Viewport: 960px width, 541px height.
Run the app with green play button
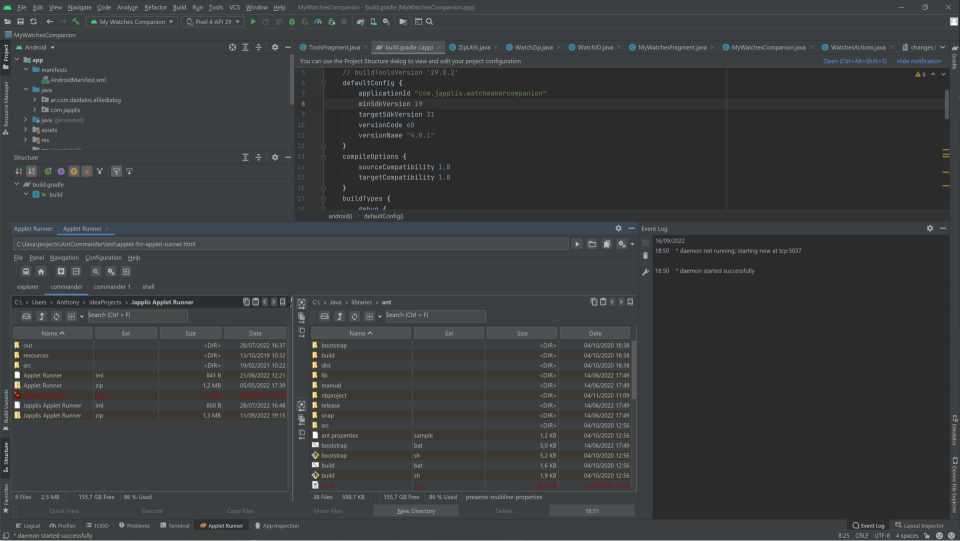(253, 21)
